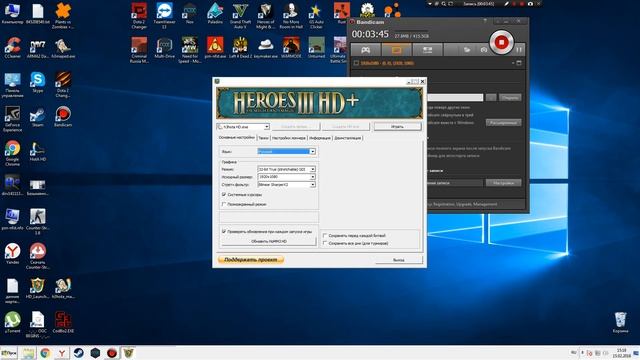Stop recording with Bandicam's red stop button
This screenshot has height=360, width=640.
pyautogui.click(x=501, y=42)
